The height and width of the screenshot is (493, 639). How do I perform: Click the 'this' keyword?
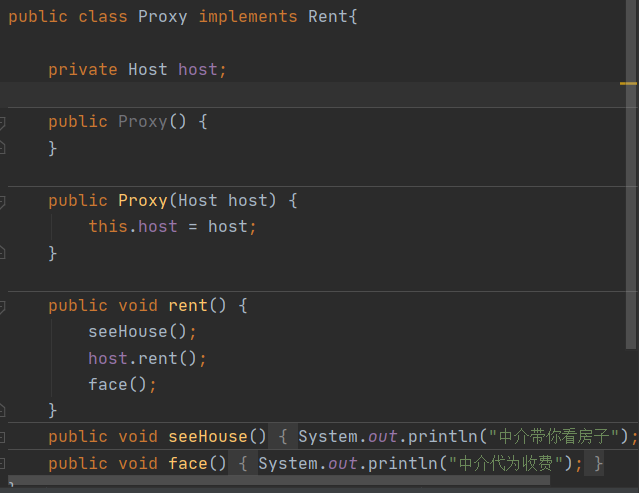pos(108,227)
